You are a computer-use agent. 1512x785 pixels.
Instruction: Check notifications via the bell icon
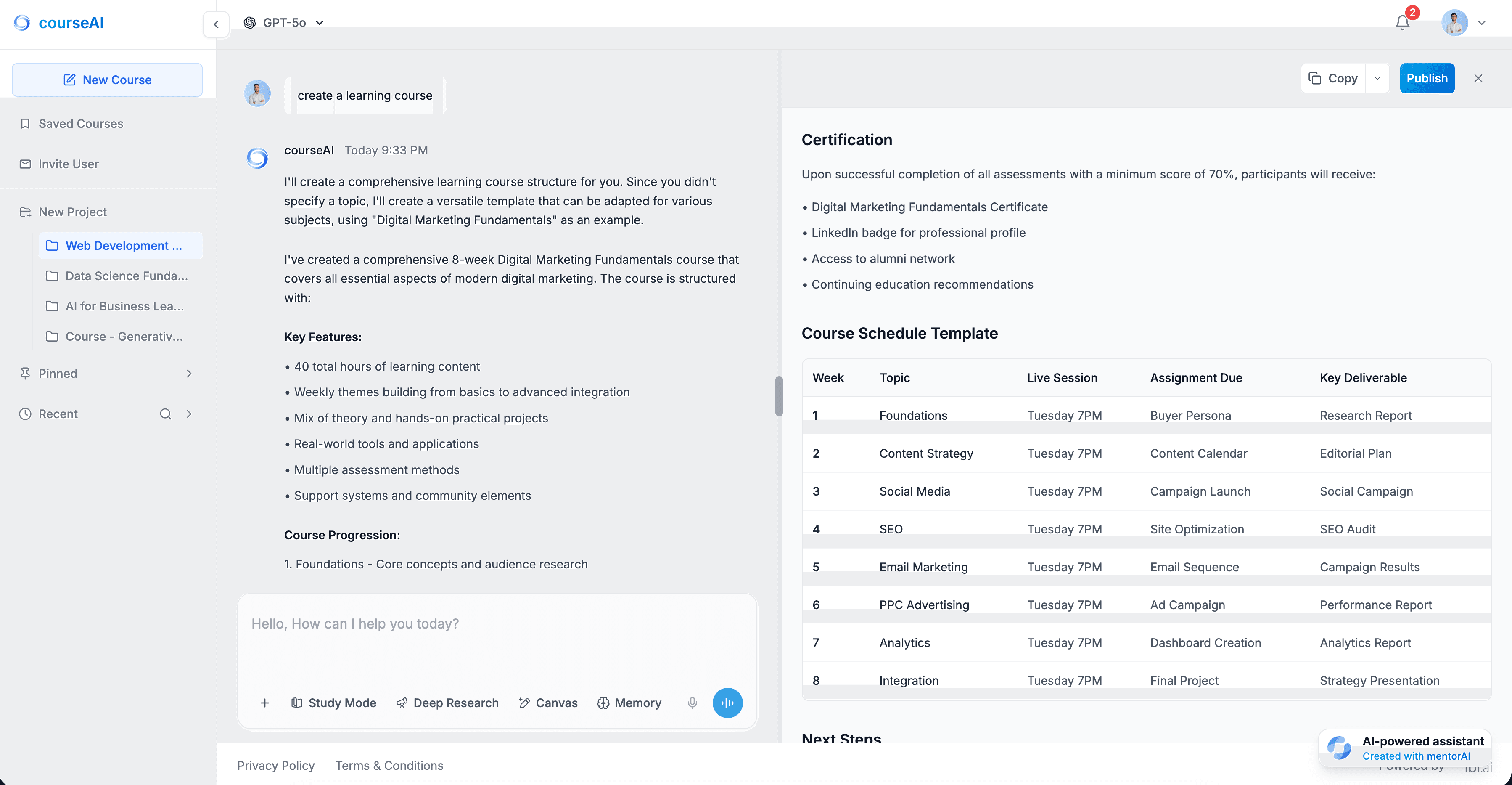tap(1402, 23)
